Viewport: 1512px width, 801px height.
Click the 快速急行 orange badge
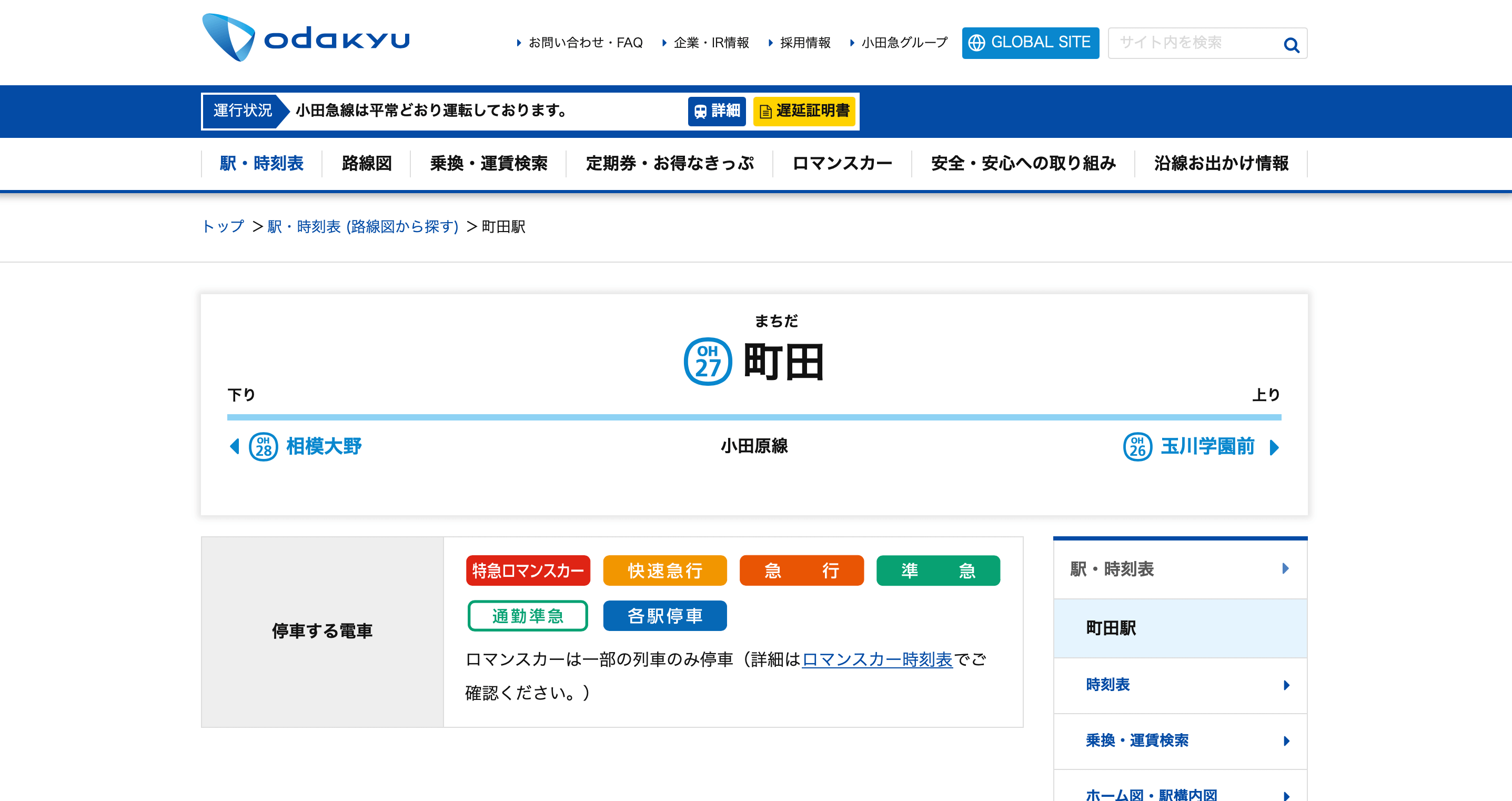tap(665, 570)
